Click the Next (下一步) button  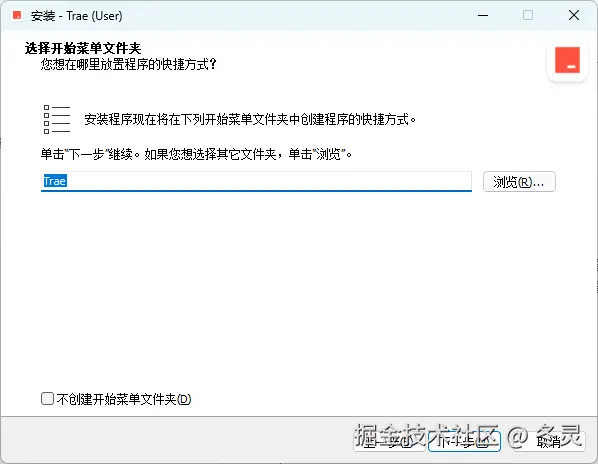[x=464, y=441]
